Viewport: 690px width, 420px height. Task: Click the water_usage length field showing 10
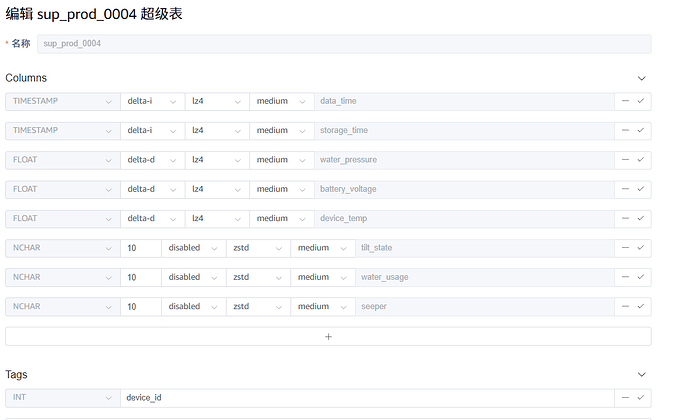point(141,277)
